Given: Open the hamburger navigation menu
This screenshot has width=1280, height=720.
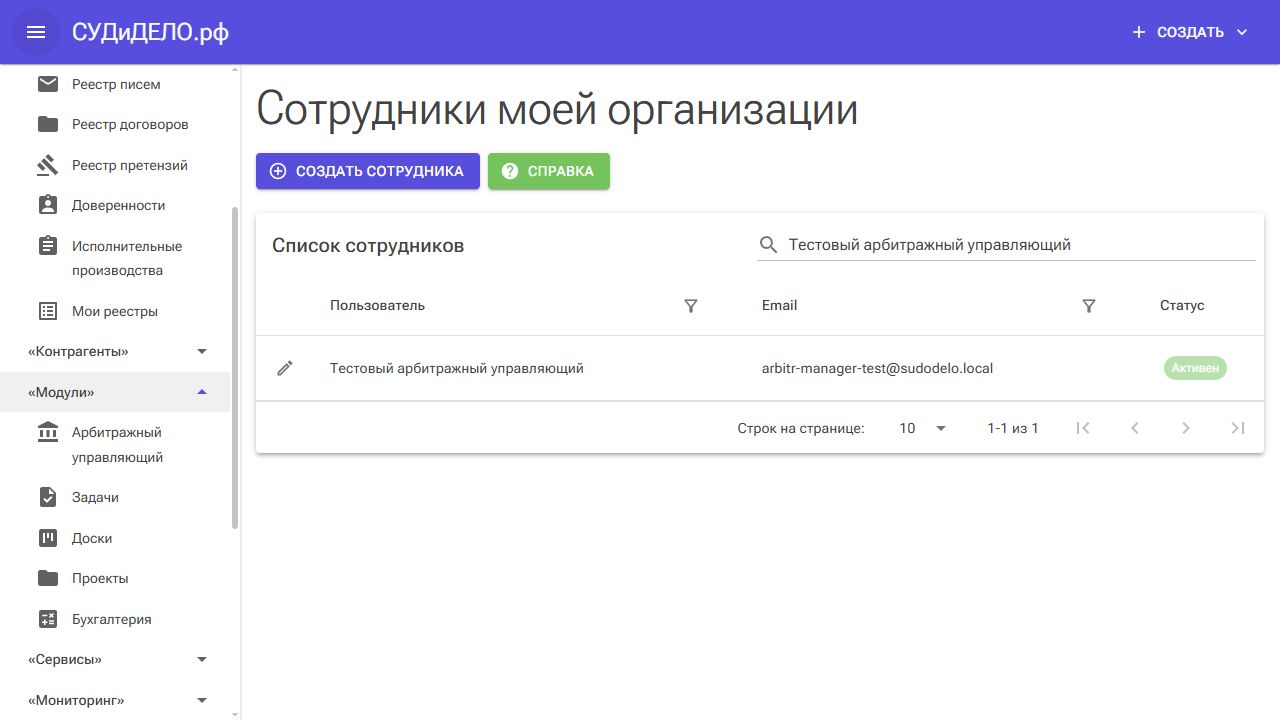Looking at the screenshot, I should click(x=36, y=32).
